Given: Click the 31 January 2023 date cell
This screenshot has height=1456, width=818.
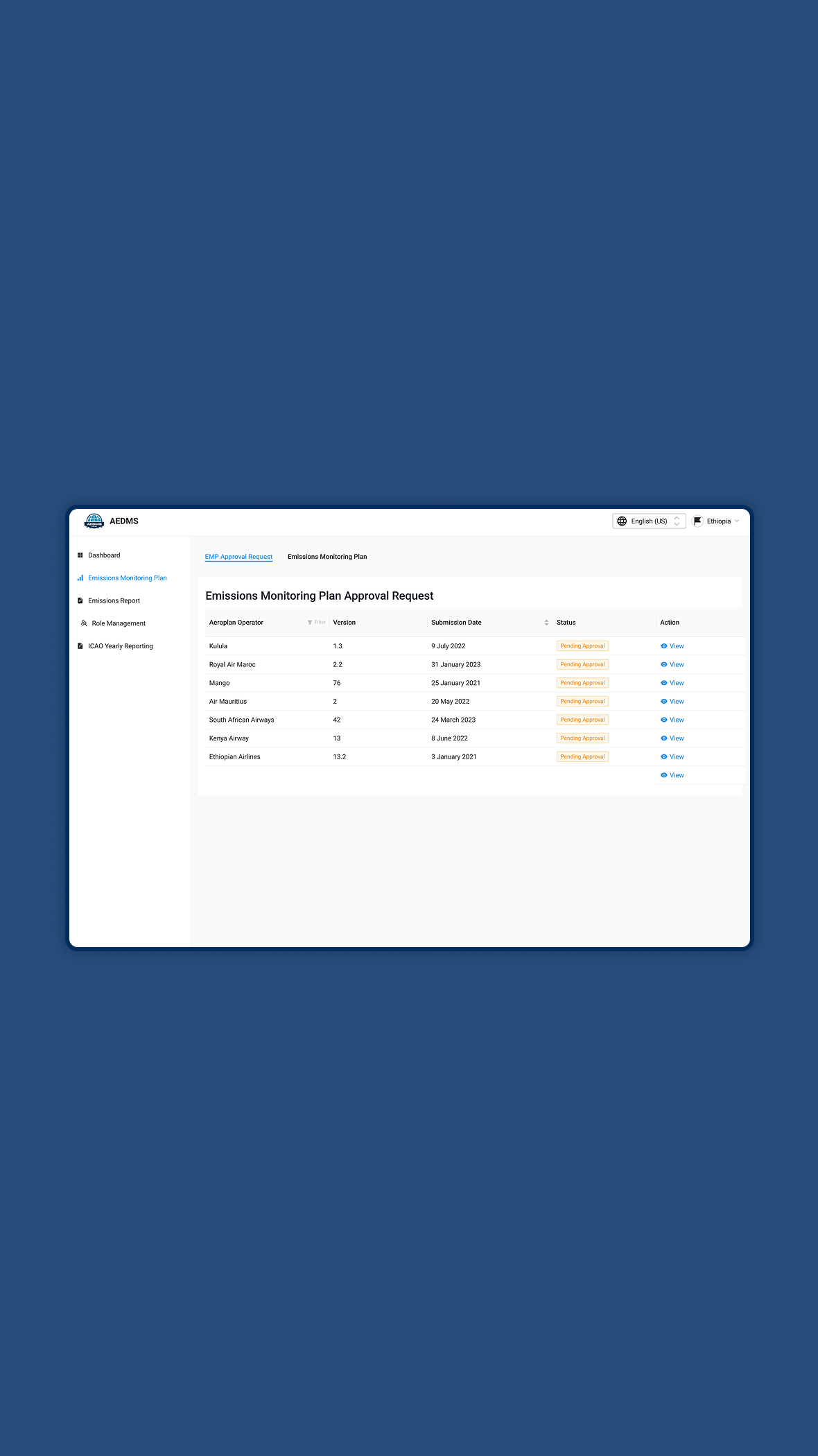Looking at the screenshot, I should [x=456, y=664].
